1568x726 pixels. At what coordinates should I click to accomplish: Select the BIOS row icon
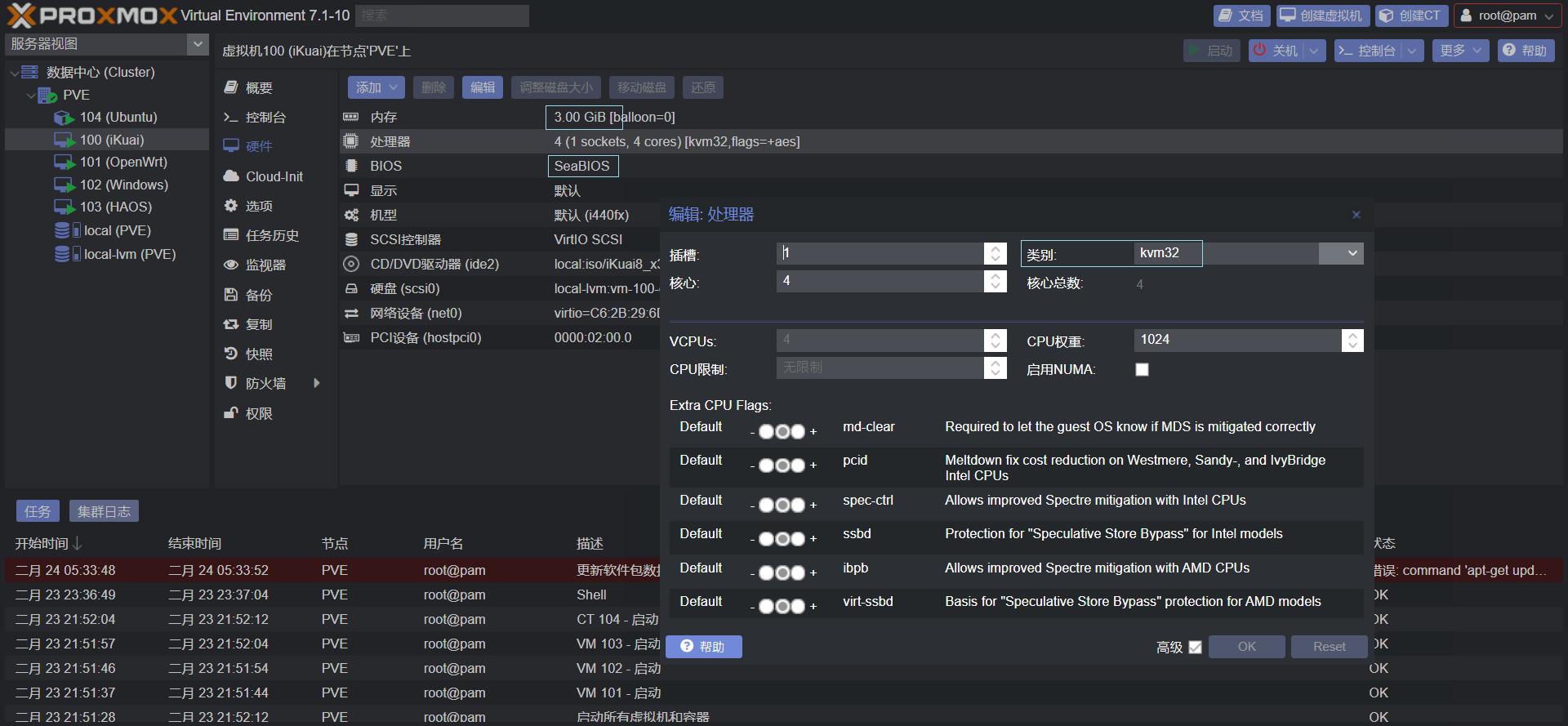351,166
